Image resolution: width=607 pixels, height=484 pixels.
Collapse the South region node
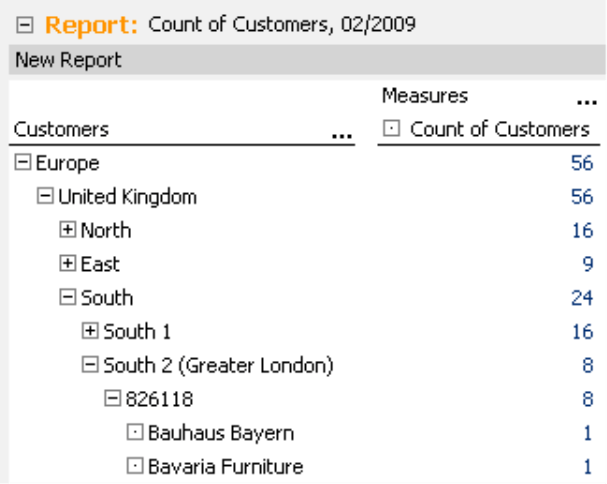pos(68,297)
